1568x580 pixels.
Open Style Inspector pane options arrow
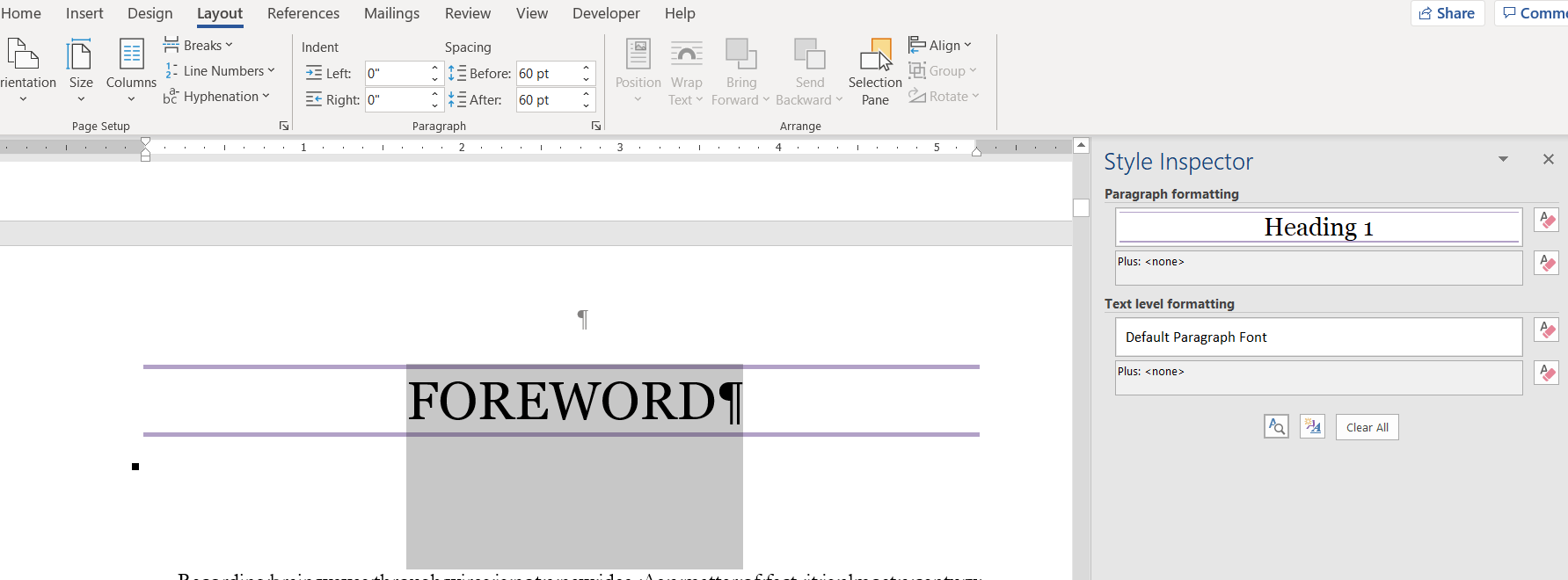1503,159
